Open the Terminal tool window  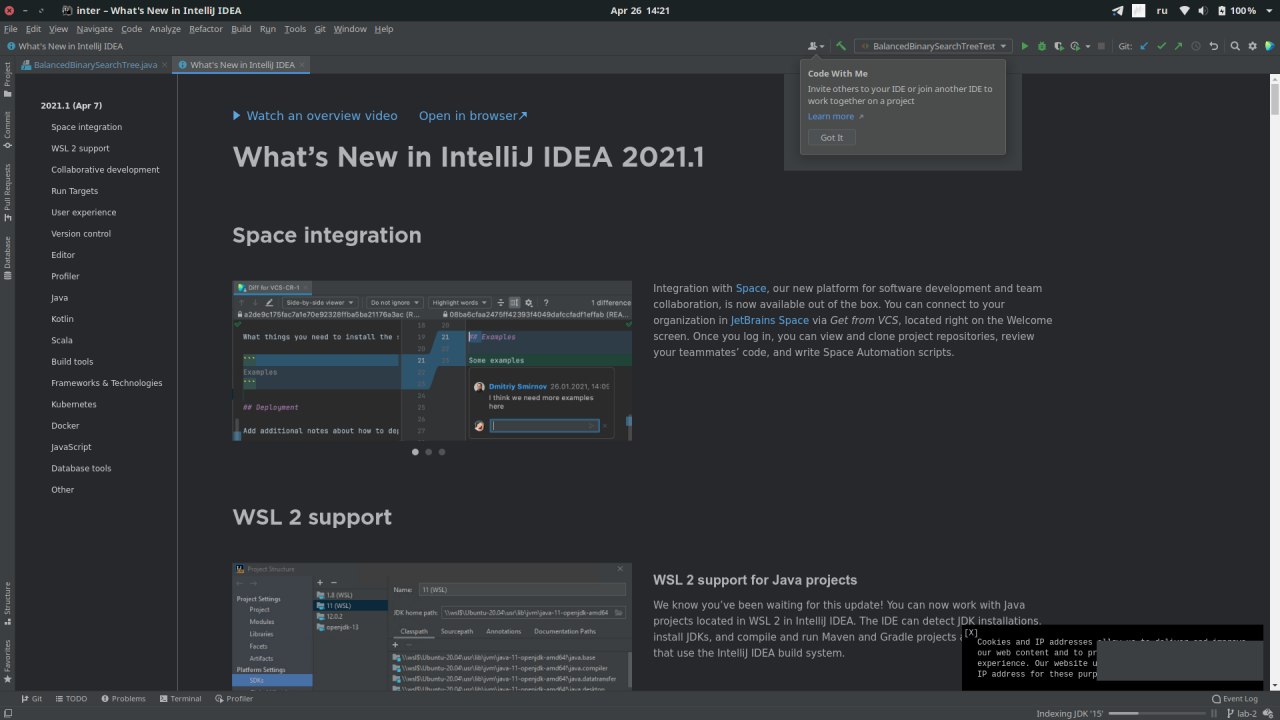[179, 699]
